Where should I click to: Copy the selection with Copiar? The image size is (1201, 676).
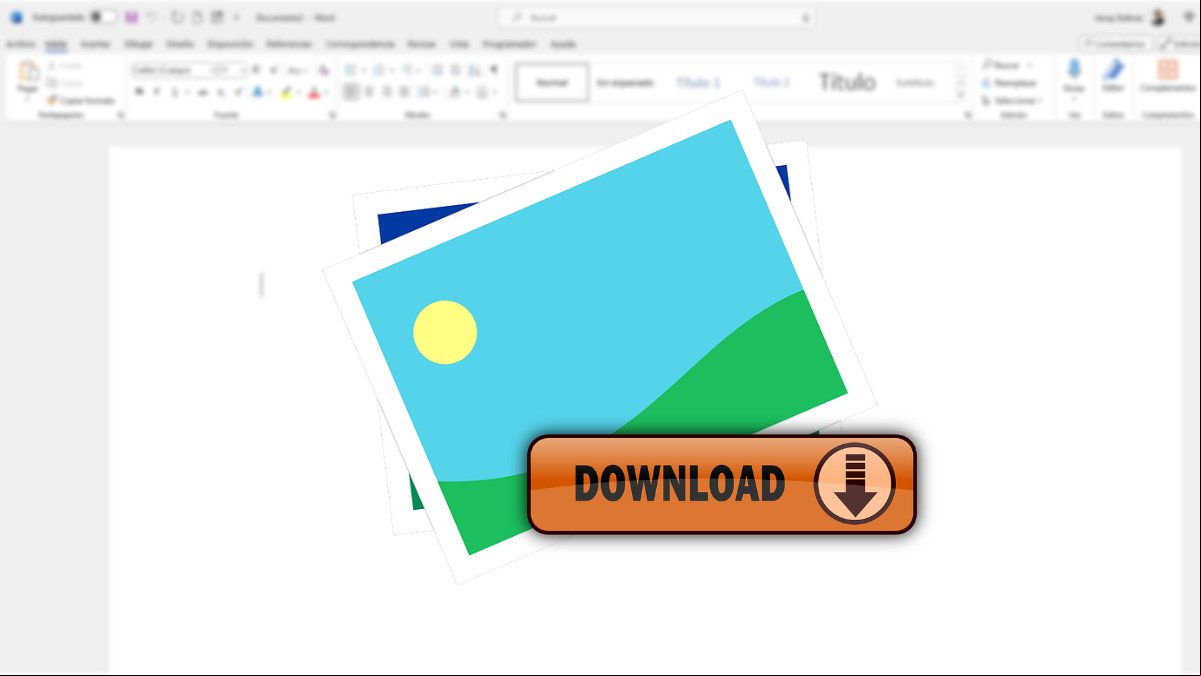click(65, 82)
